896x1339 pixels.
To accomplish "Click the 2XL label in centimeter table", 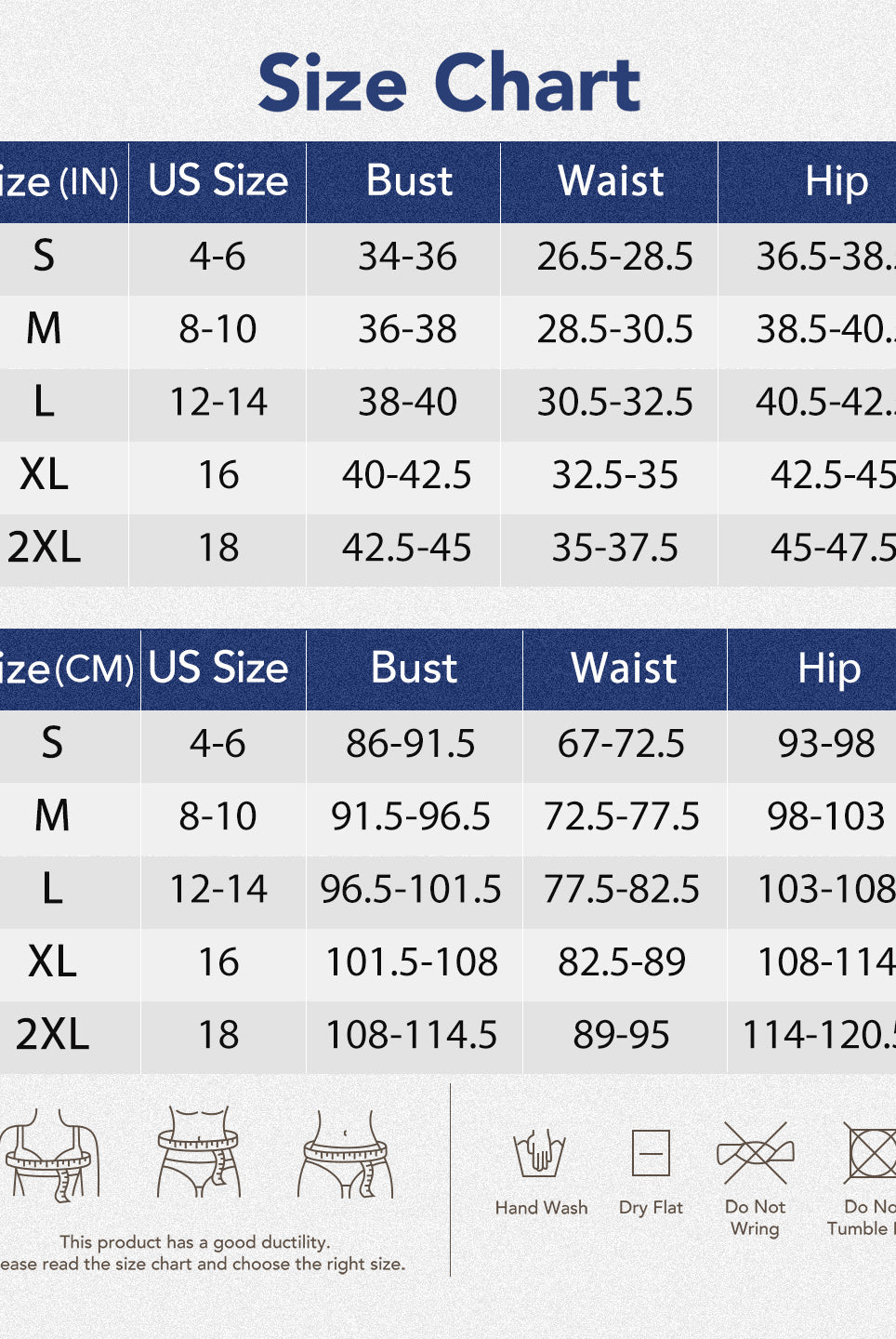I will 53,1035.
